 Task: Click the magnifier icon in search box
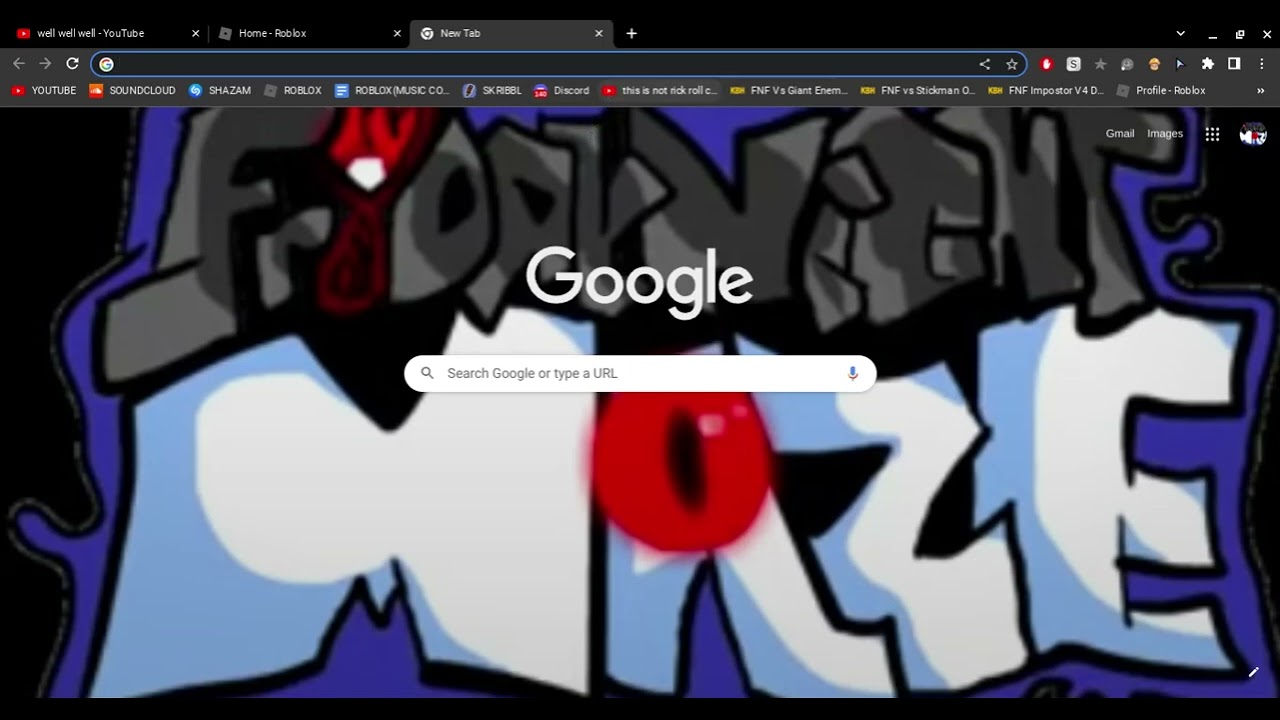[427, 373]
